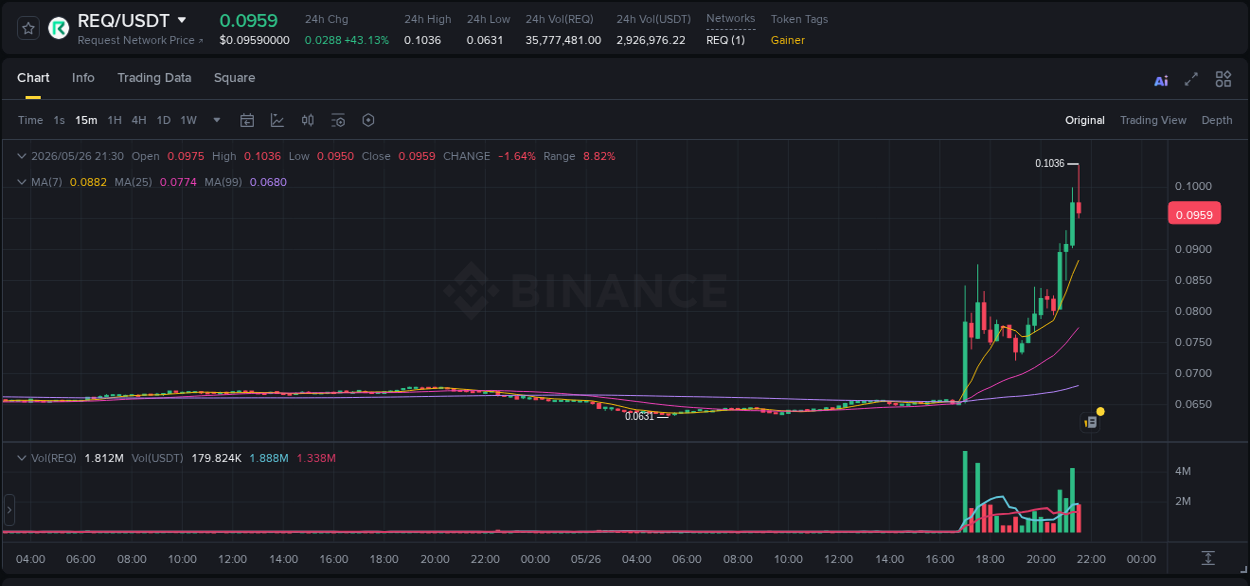Click the 0.0631 low price marker

pyautogui.click(x=639, y=416)
